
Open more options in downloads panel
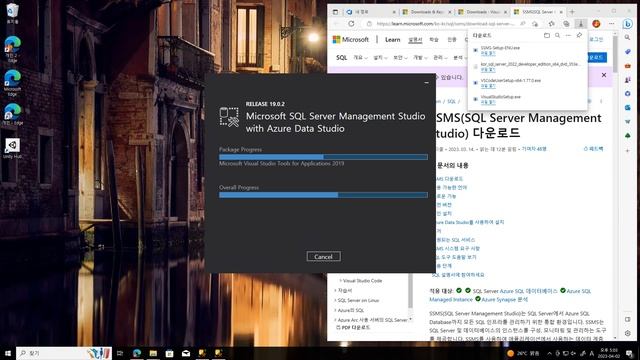coord(568,36)
